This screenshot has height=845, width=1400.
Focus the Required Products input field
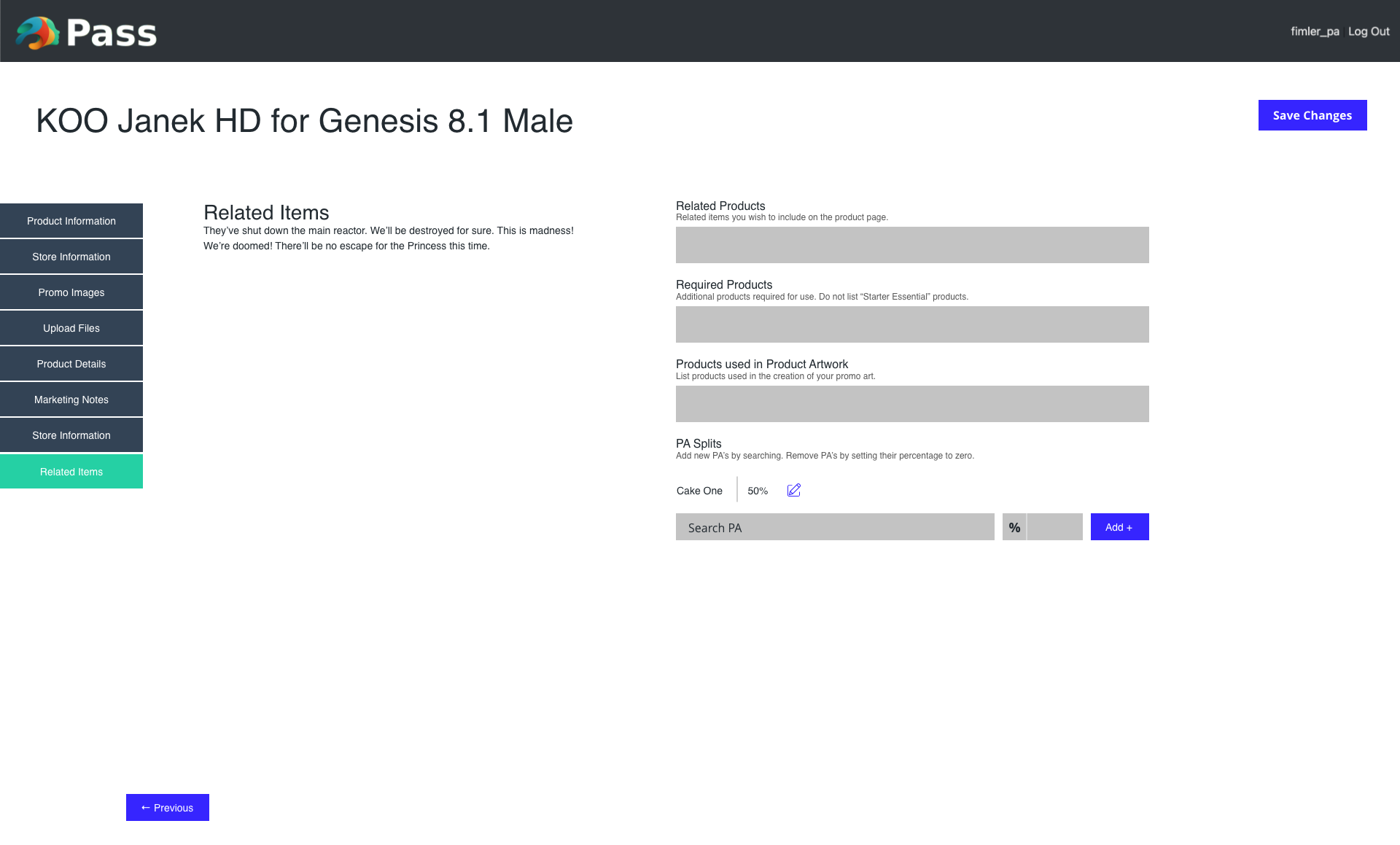[x=912, y=324]
